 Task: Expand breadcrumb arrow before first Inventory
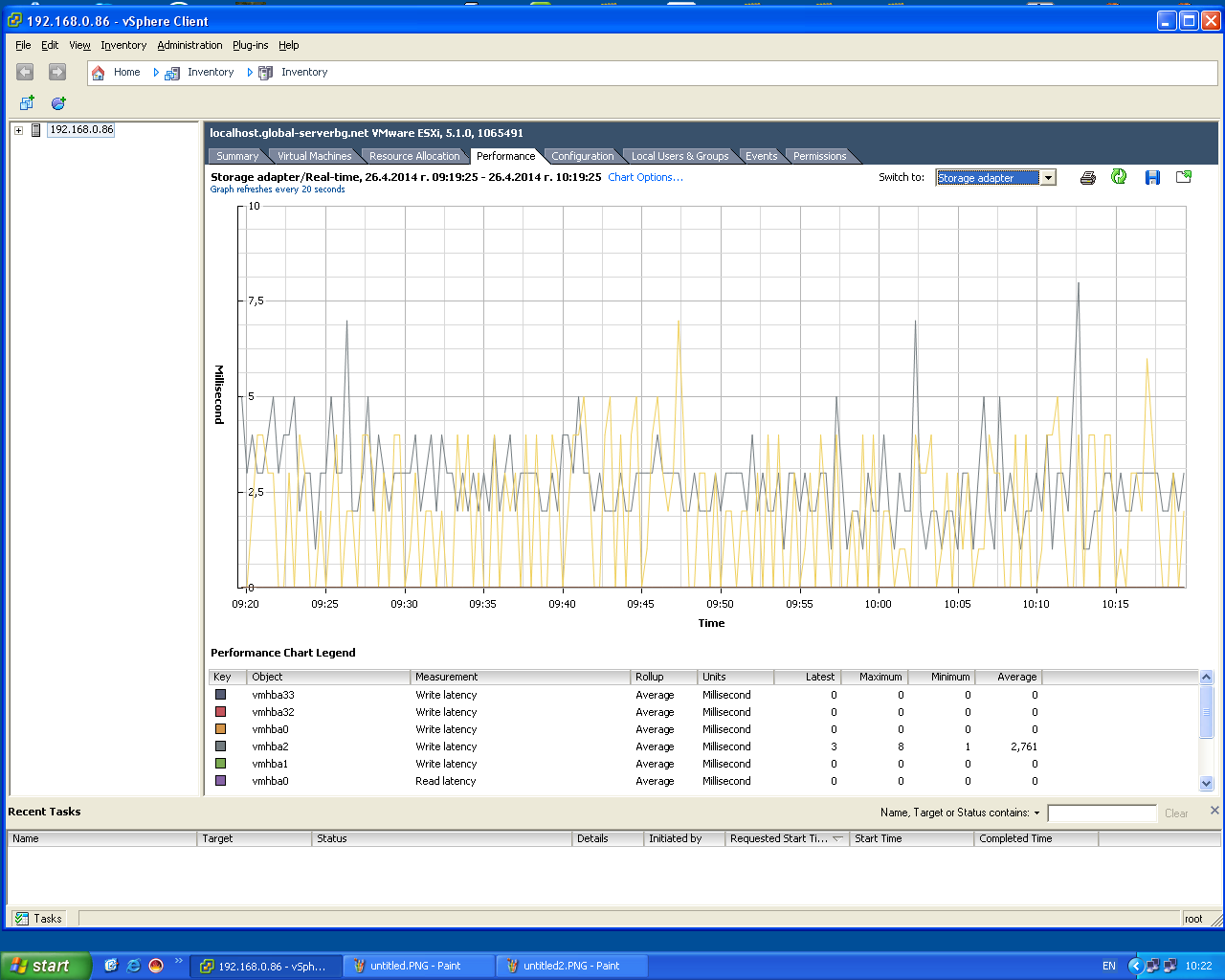(x=156, y=72)
